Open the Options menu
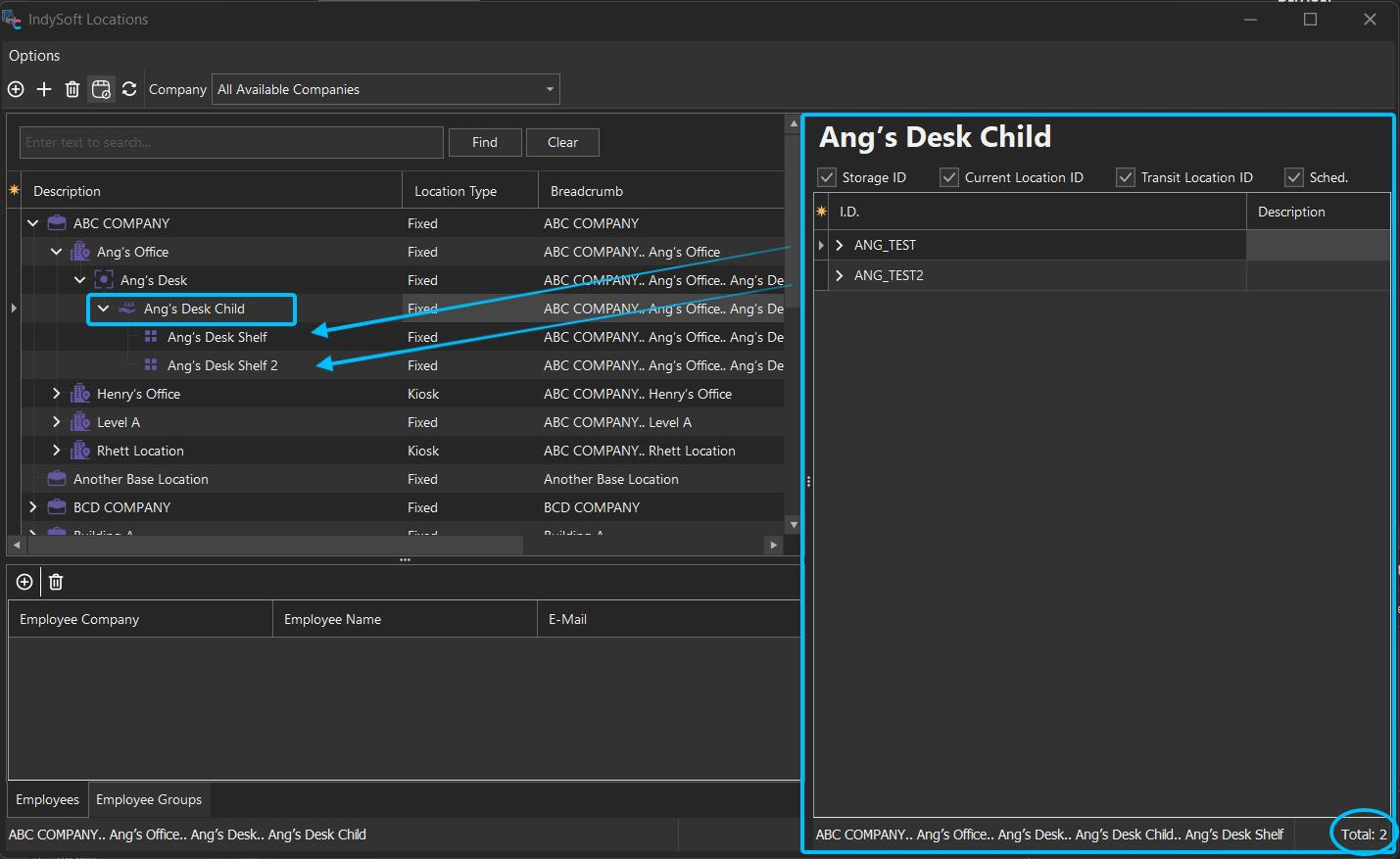Viewport: 1400px width, 859px height. (34, 56)
